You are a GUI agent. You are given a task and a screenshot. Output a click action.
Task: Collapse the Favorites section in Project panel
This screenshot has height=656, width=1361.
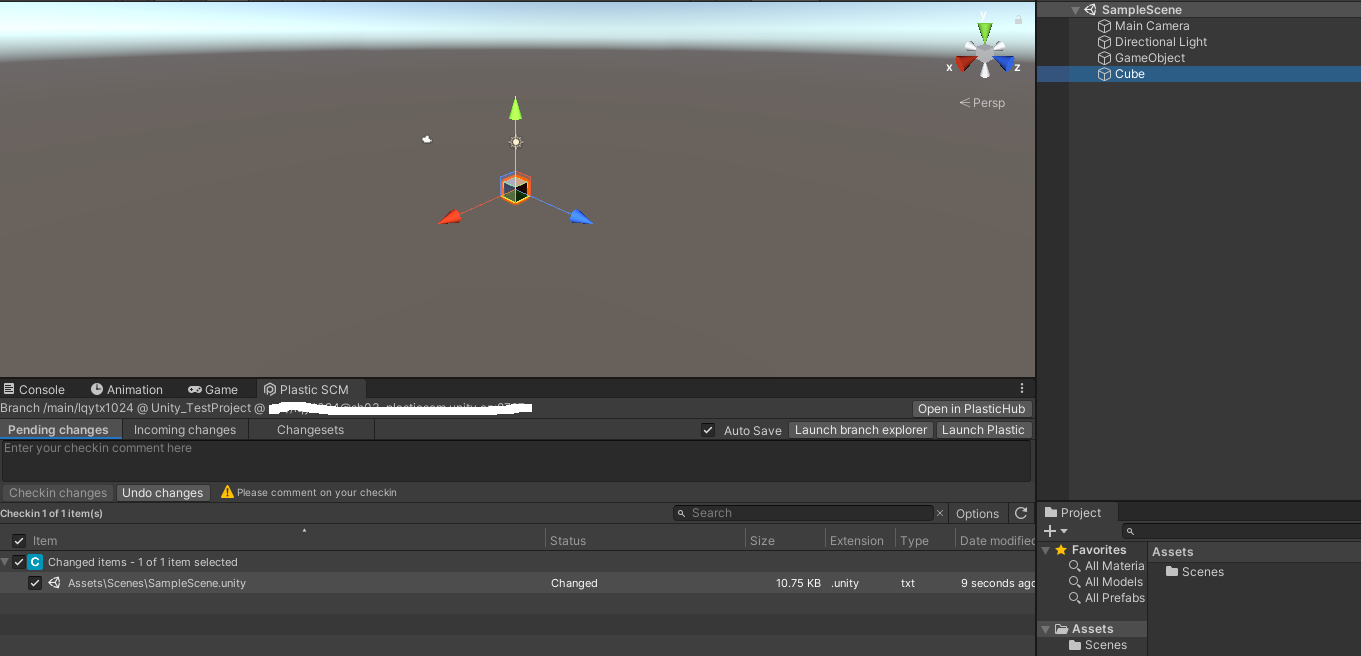(1046, 549)
